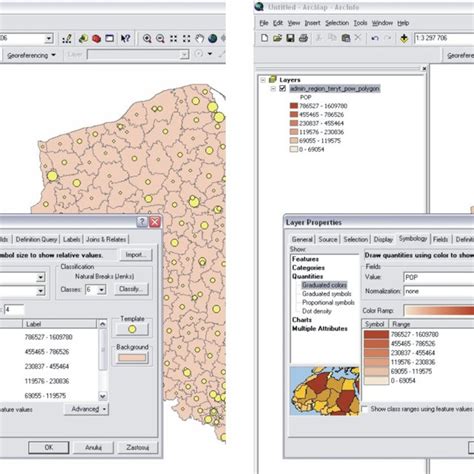This screenshot has height=474, width=474.
Task: Click the Add Data plus icon
Action: [404, 38]
